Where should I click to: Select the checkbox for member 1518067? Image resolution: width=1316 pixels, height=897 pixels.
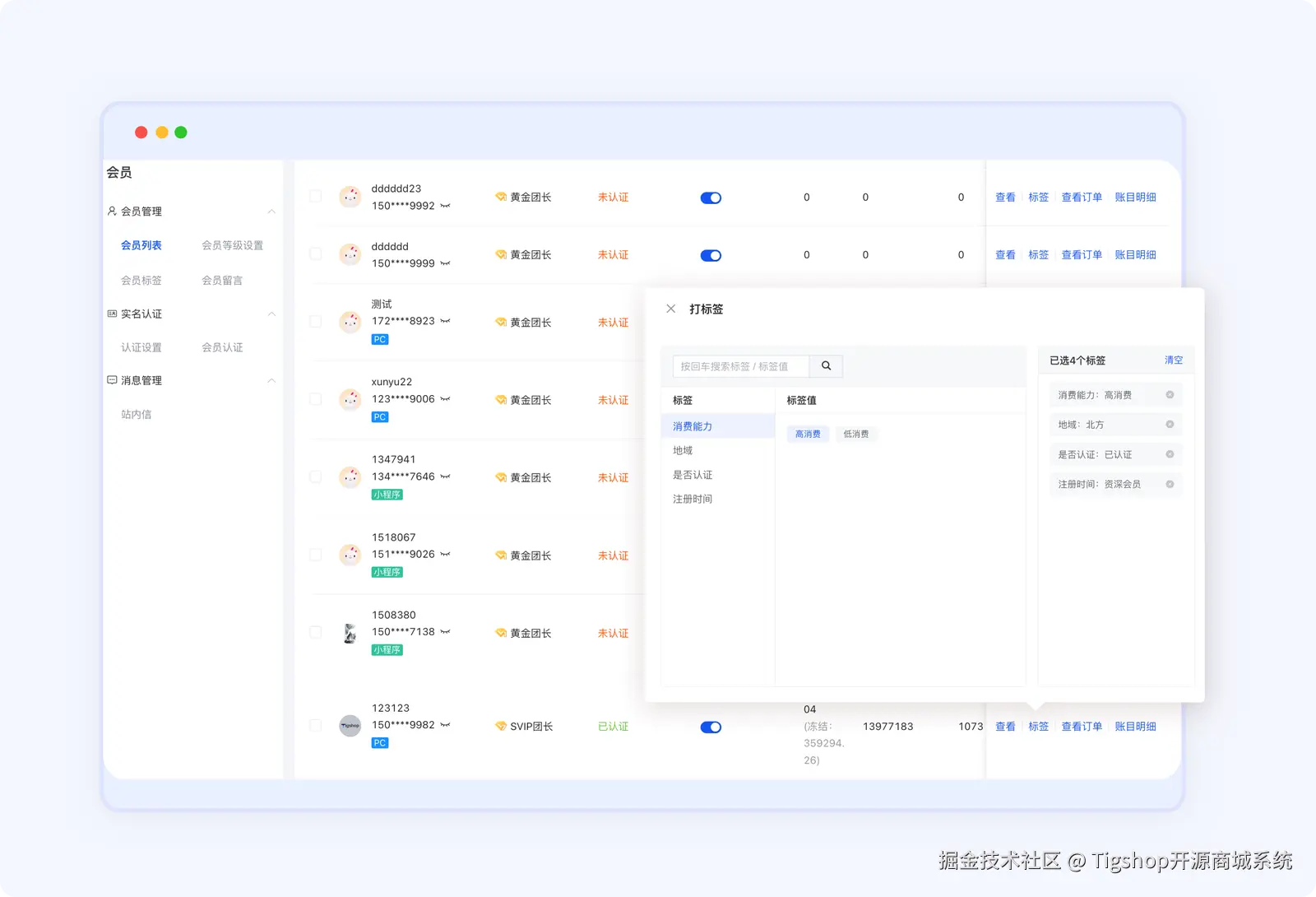coord(315,555)
